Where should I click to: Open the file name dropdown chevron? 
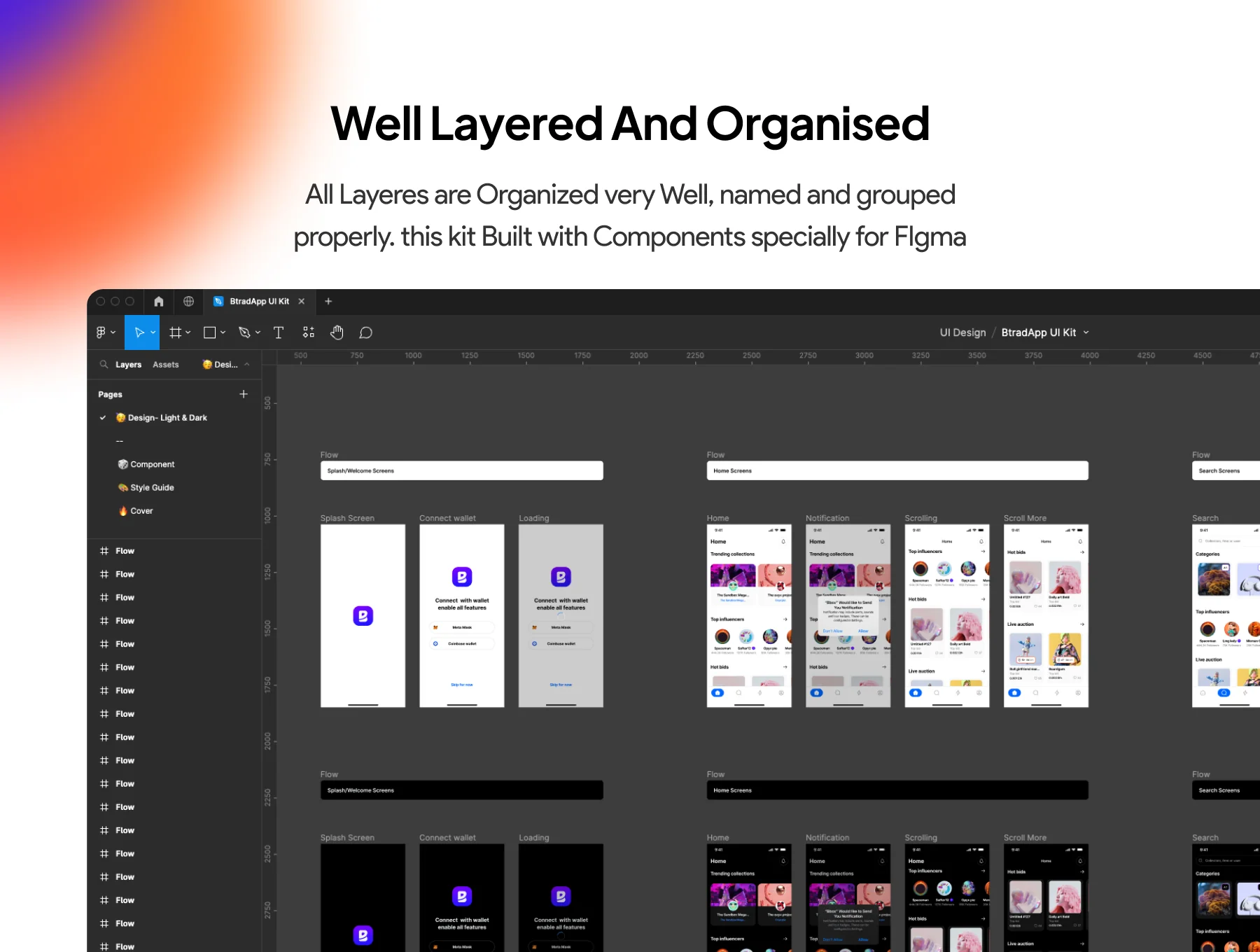coord(1086,332)
